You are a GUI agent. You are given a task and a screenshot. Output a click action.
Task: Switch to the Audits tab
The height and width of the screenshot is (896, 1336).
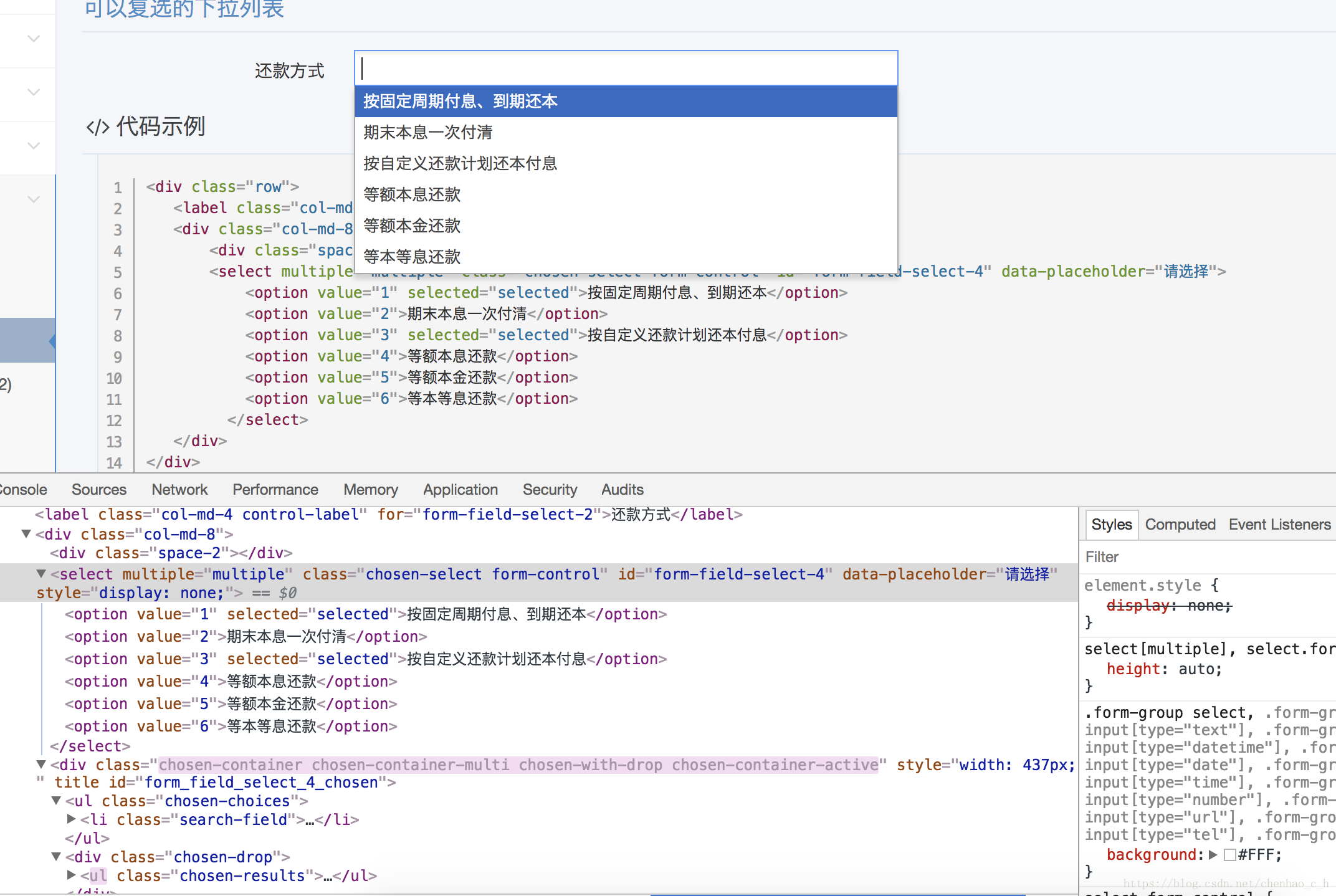pos(623,490)
